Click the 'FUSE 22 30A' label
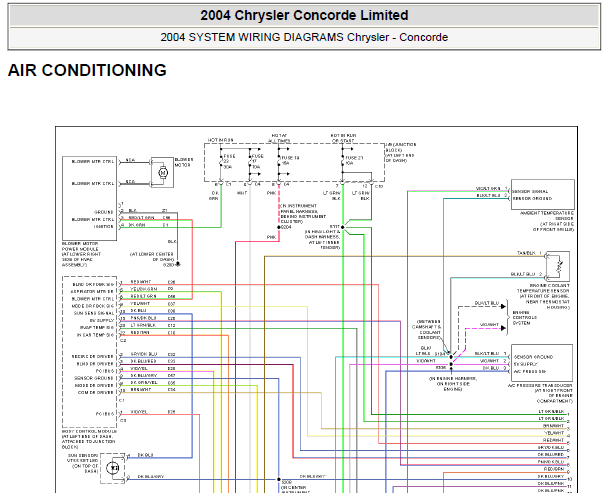The height and width of the screenshot is (493, 609). (228, 161)
